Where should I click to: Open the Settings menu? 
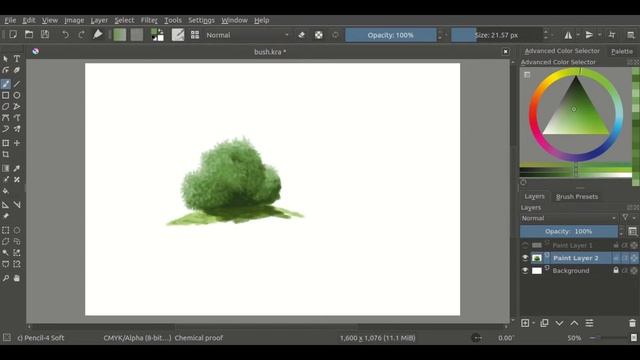[x=201, y=20]
